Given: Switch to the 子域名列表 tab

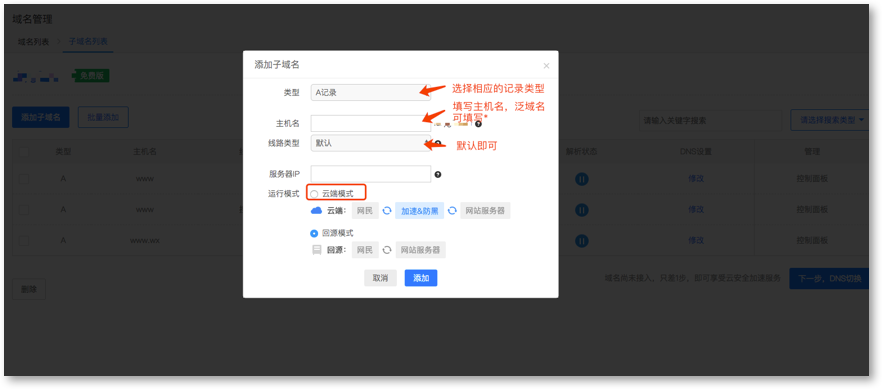Looking at the screenshot, I should pyautogui.click(x=88, y=42).
